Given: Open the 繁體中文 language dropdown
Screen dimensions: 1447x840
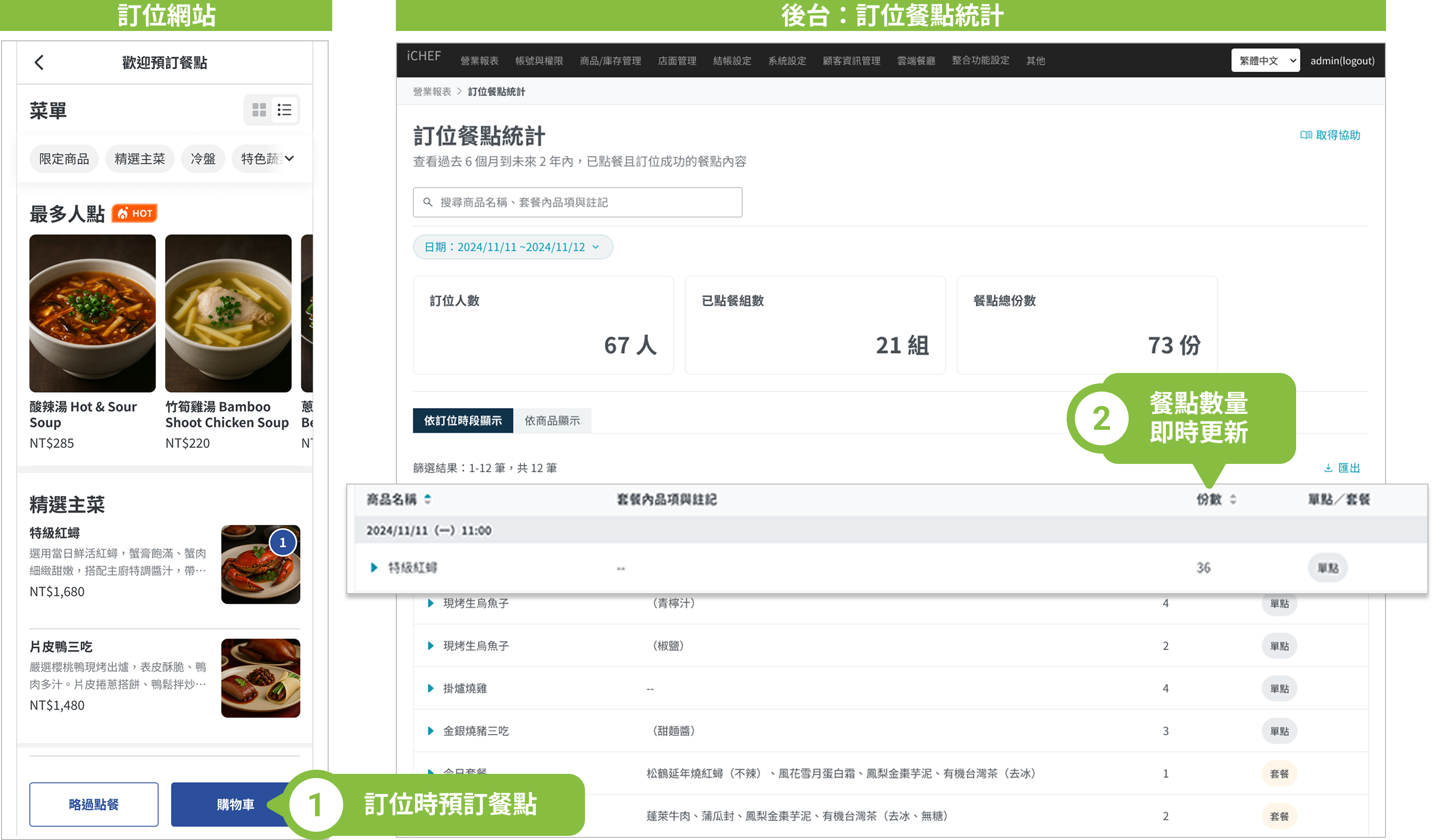Looking at the screenshot, I should (1265, 60).
